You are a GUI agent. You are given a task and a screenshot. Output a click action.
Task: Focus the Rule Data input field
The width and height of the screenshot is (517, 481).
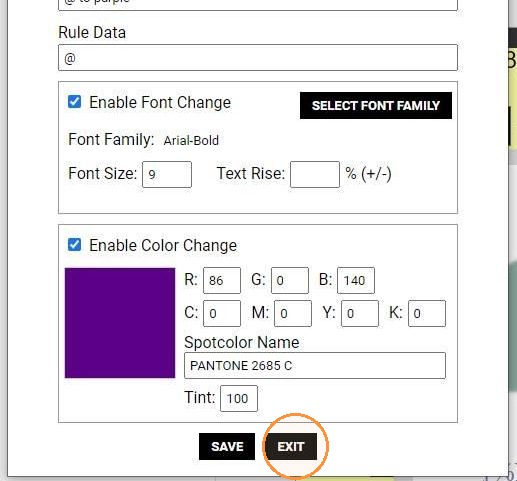pos(258,58)
